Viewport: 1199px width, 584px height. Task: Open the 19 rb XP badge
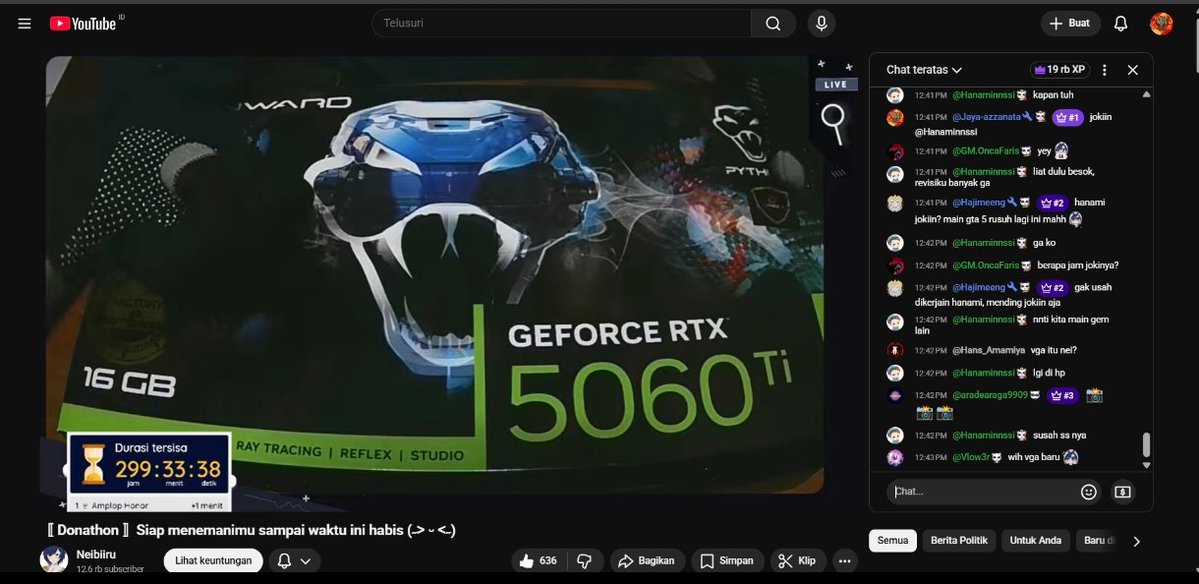1060,70
